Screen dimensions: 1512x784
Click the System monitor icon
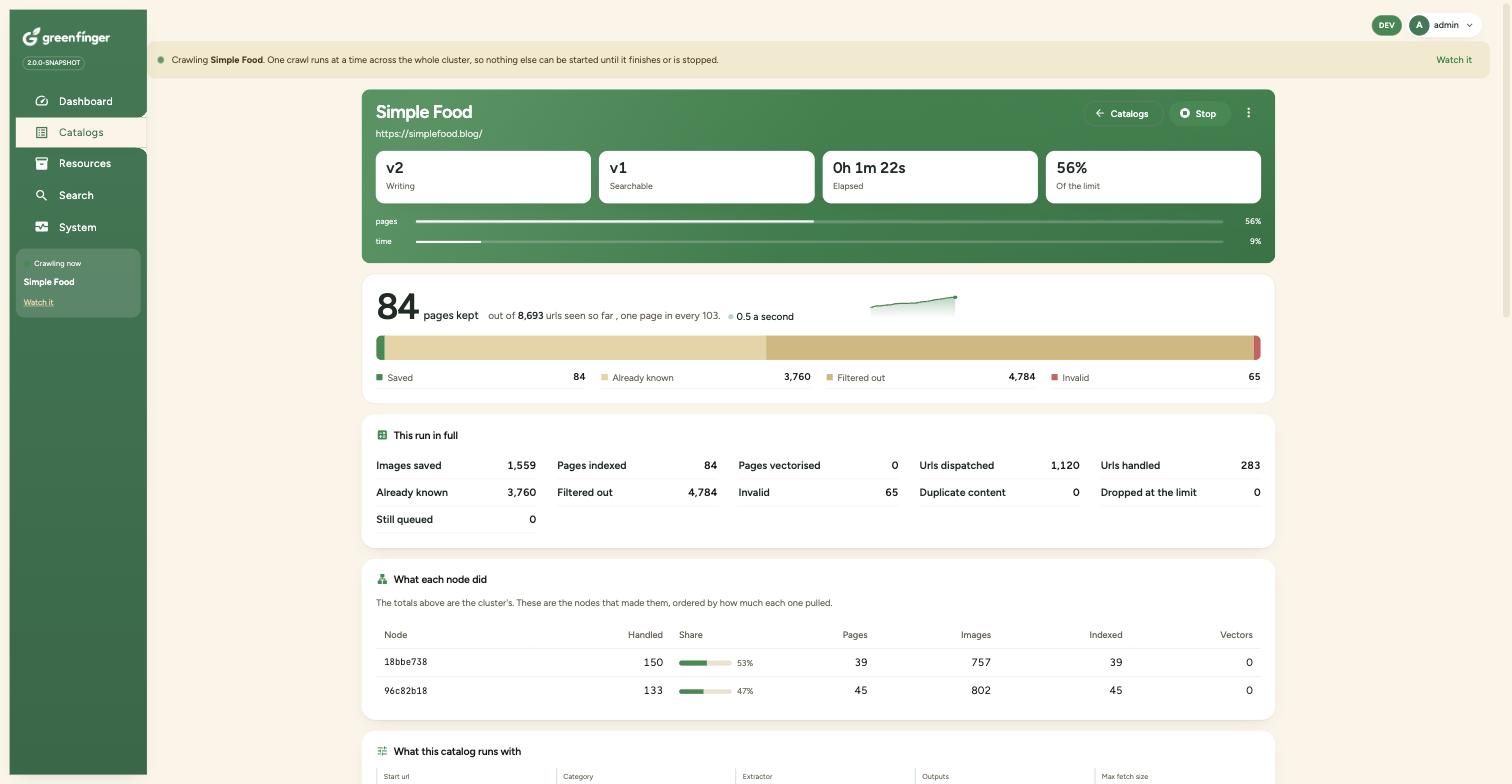(41, 227)
